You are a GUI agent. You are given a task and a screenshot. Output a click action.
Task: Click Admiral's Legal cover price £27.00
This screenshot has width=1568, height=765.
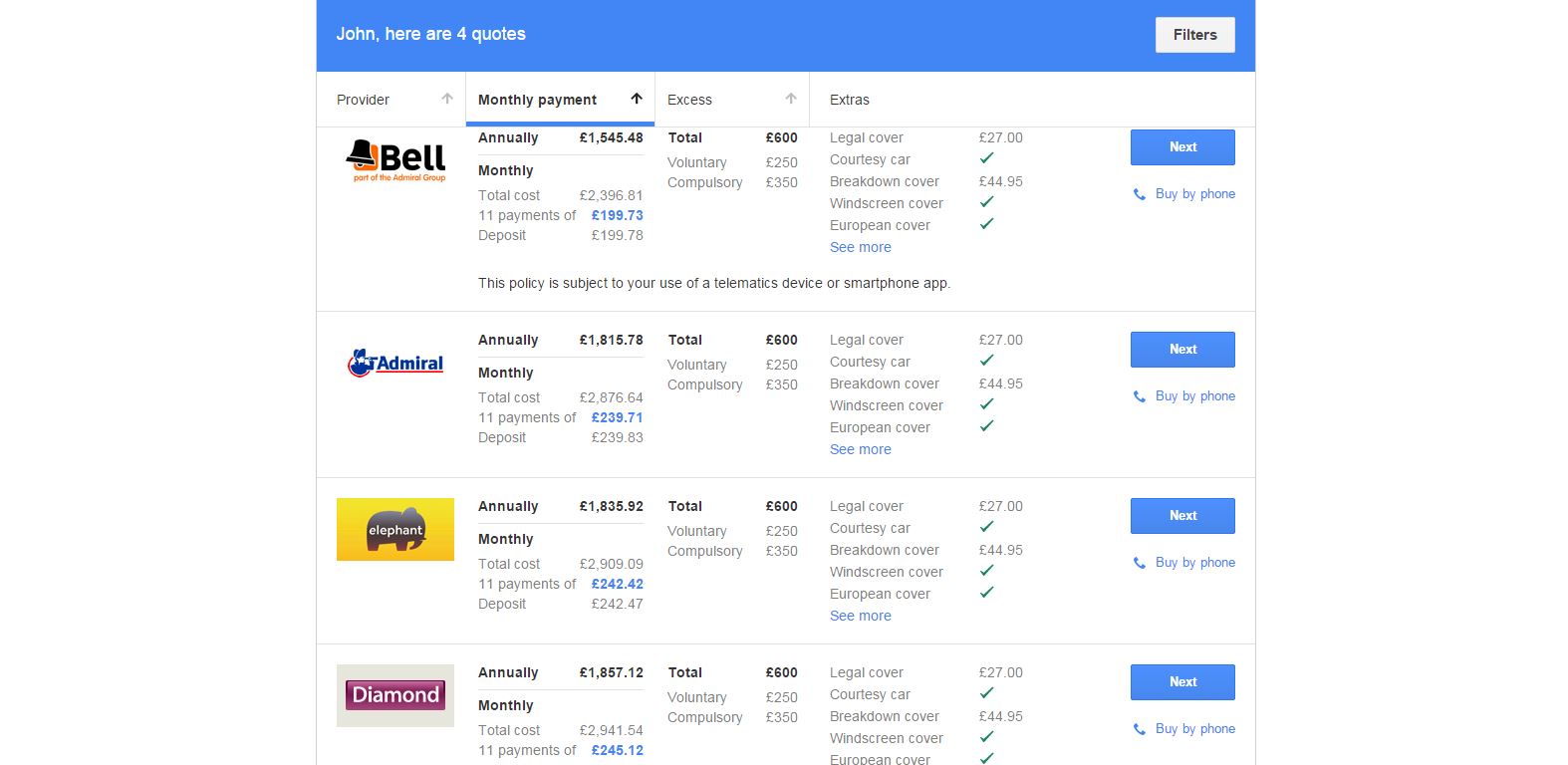tap(1001, 340)
